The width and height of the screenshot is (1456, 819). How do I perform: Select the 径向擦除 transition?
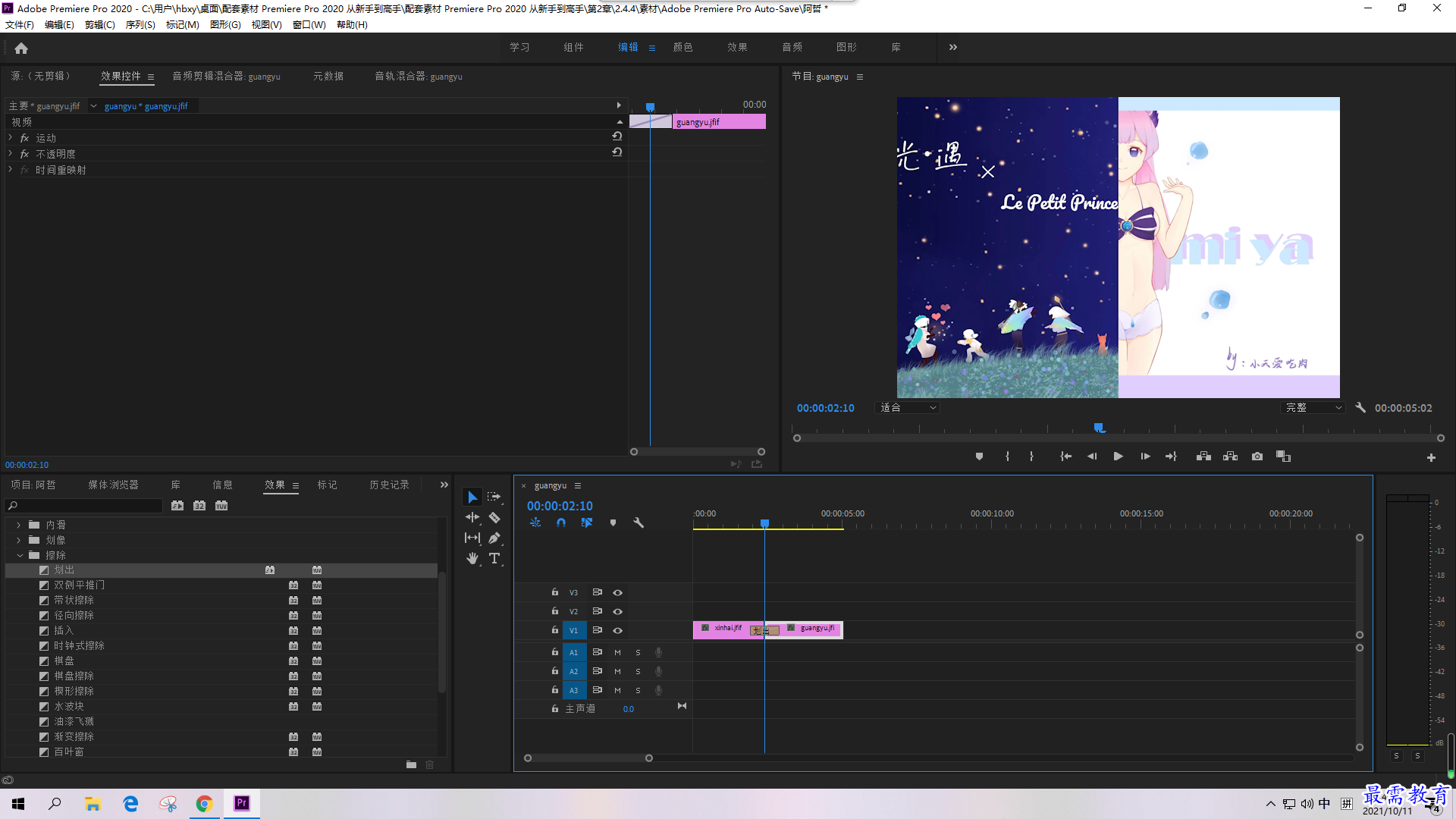click(x=74, y=615)
